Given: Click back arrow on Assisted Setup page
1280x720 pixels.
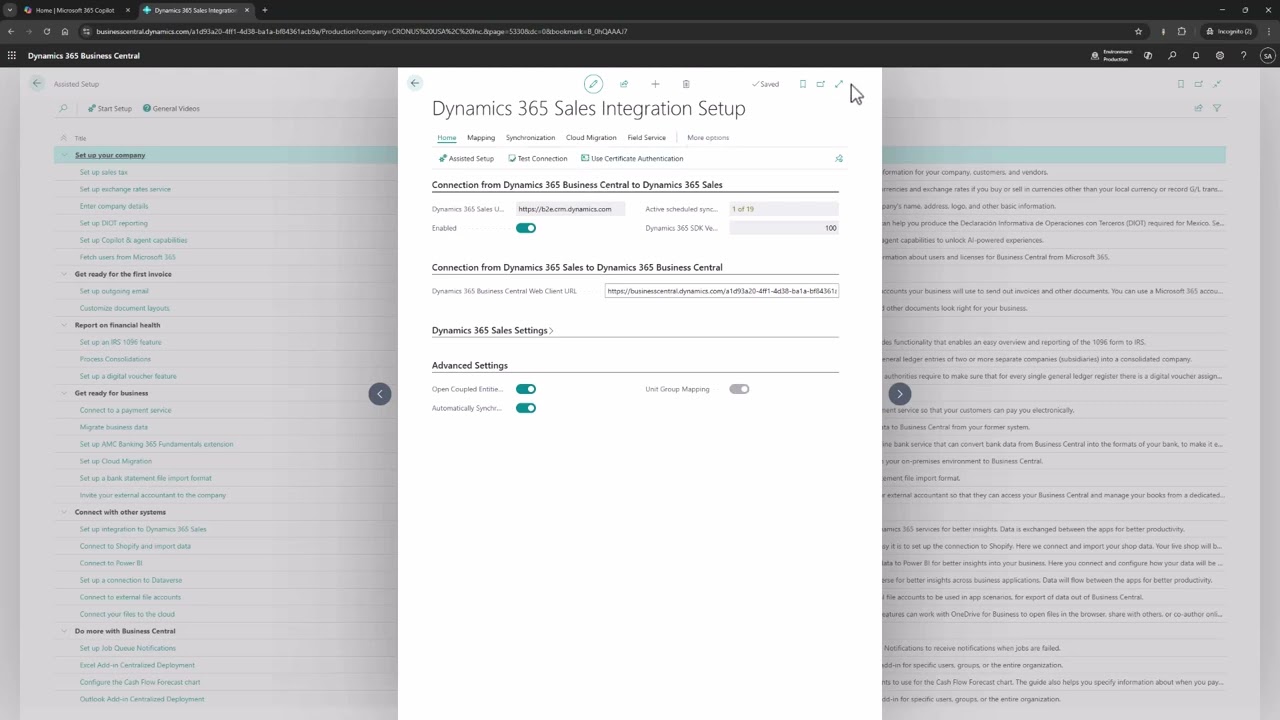Looking at the screenshot, I should (x=37, y=83).
